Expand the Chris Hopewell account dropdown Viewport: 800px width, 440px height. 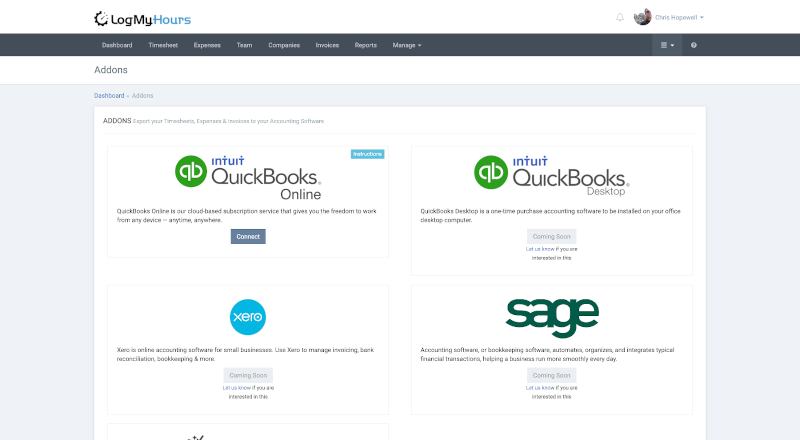[x=680, y=17]
